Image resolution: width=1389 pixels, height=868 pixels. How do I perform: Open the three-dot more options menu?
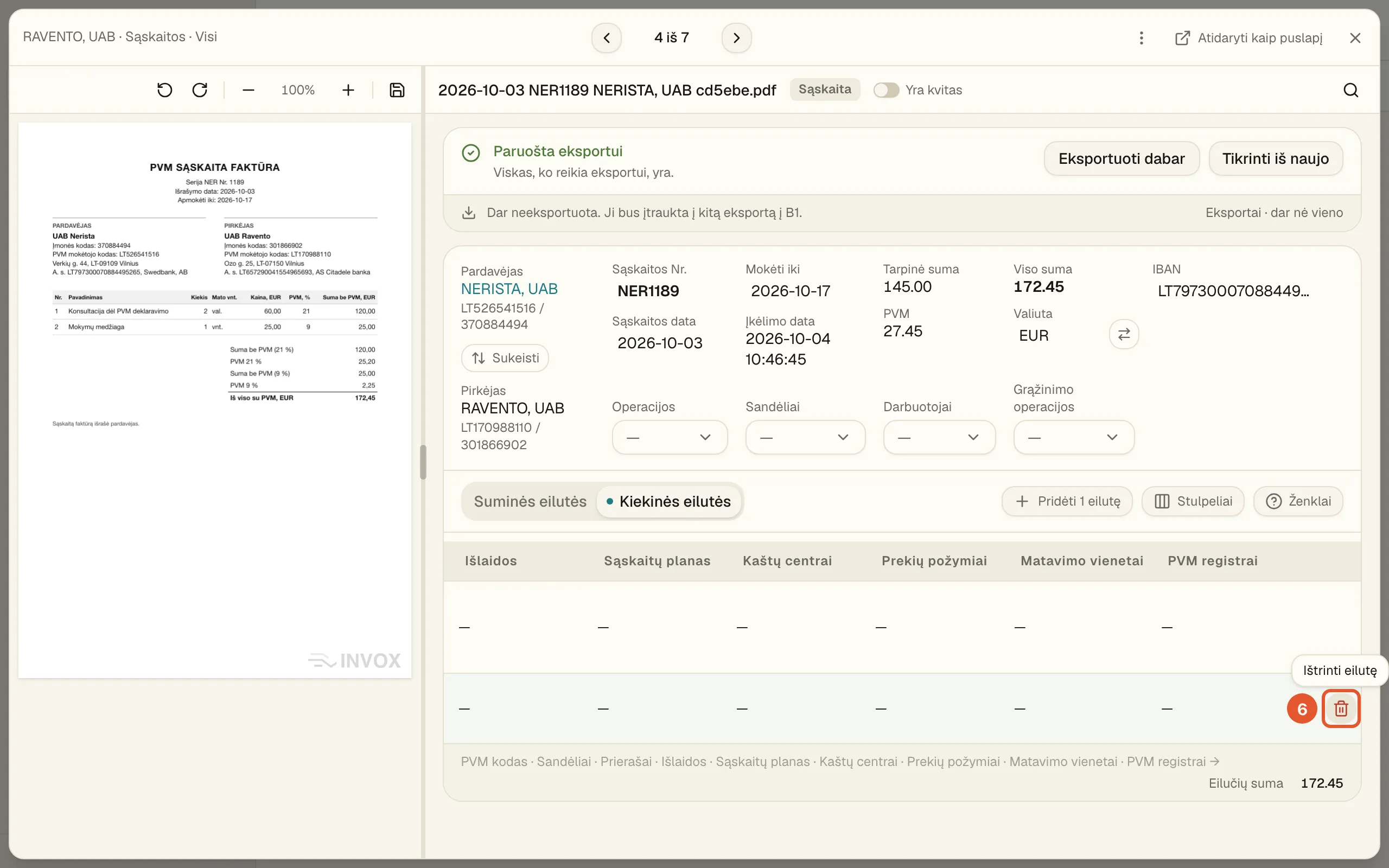click(x=1141, y=38)
